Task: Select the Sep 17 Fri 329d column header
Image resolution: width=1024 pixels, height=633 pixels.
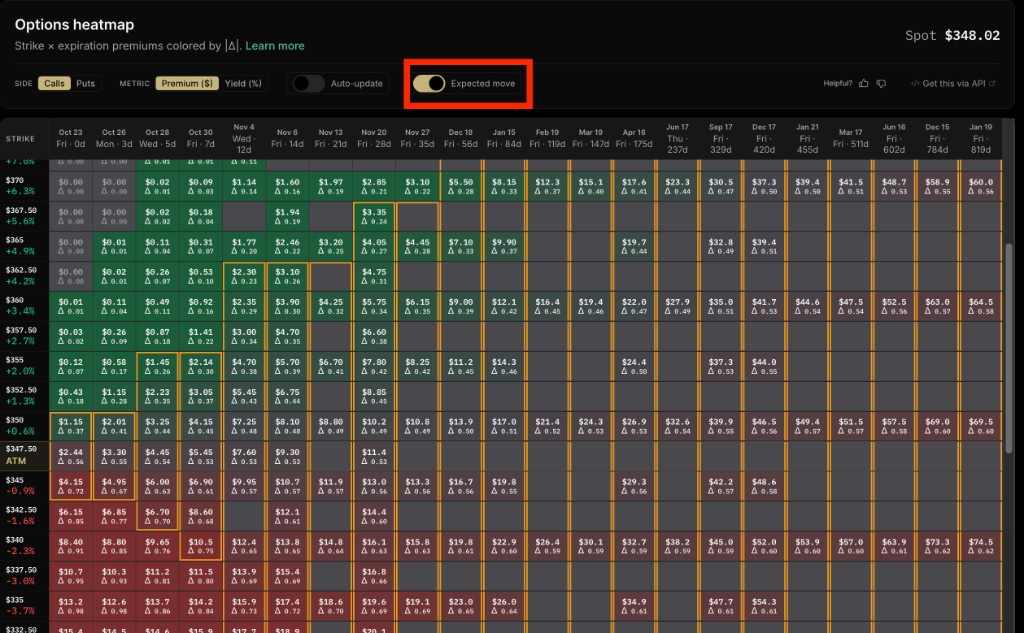Action: tap(720, 138)
